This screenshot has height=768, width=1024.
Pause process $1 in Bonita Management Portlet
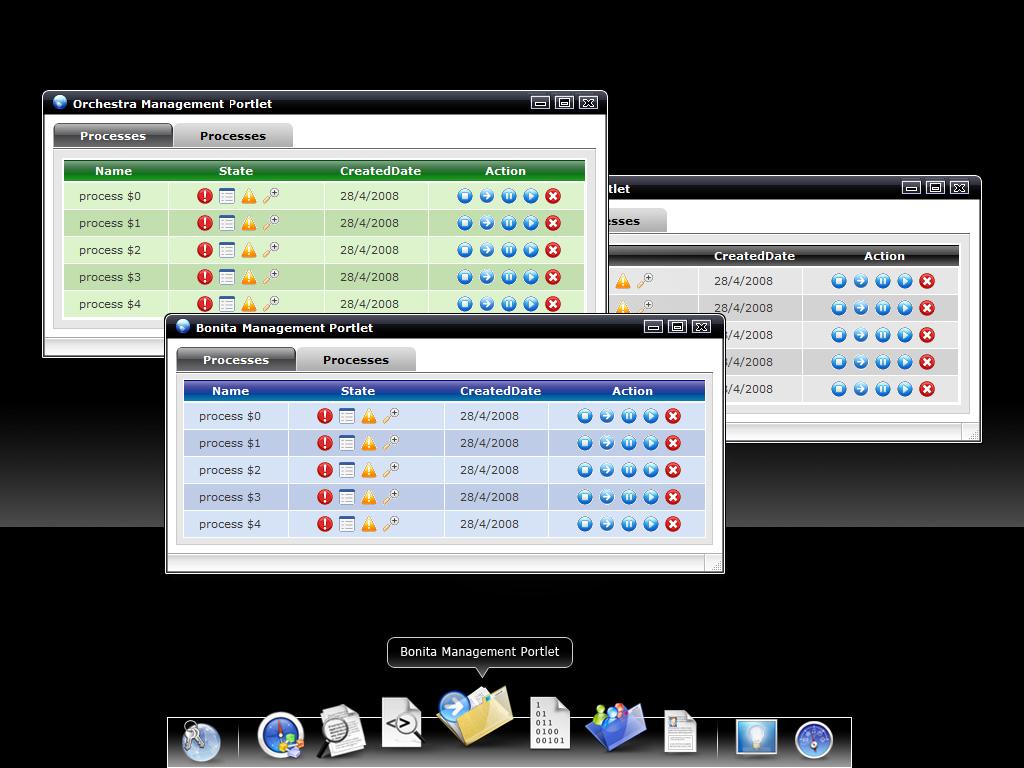click(x=629, y=443)
